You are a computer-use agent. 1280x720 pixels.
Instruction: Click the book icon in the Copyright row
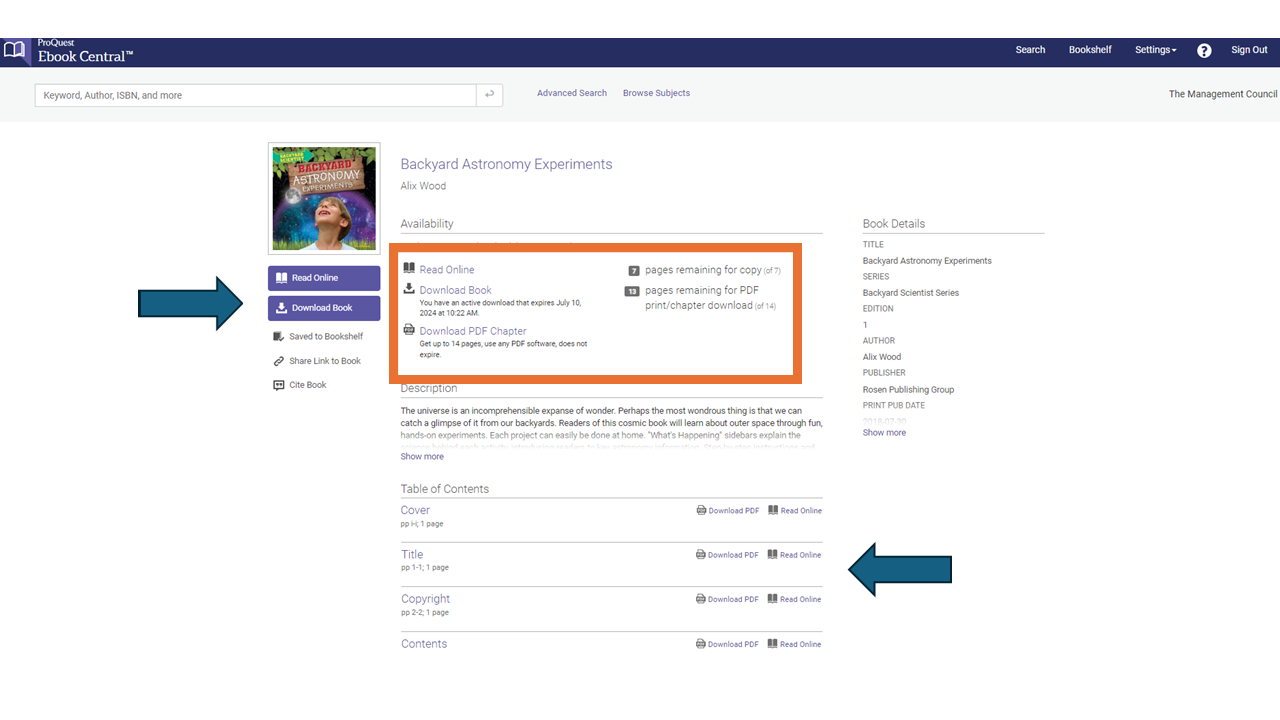coord(773,599)
